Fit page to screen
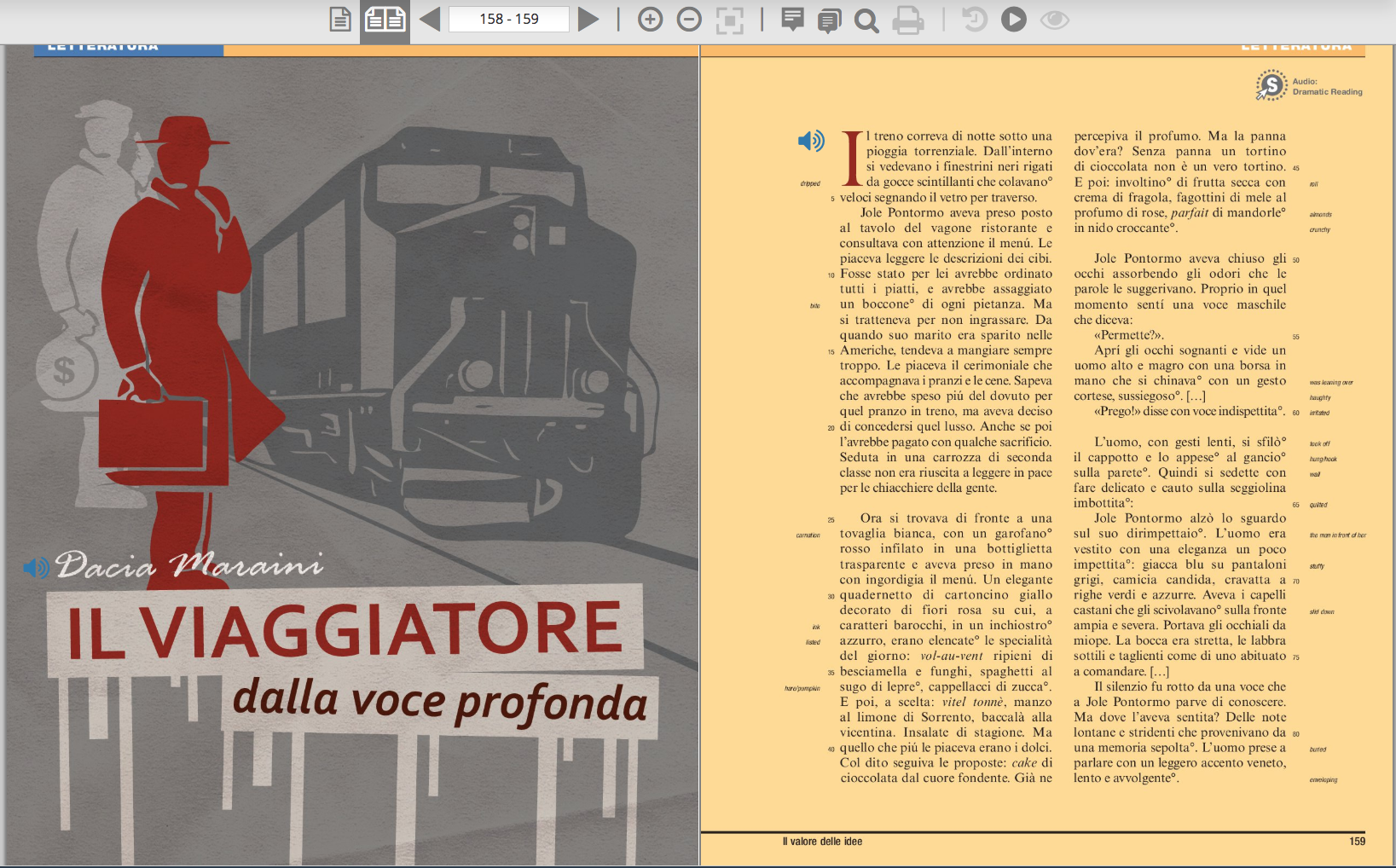Image resolution: width=1396 pixels, height=868 pixels. coord(729,20)
